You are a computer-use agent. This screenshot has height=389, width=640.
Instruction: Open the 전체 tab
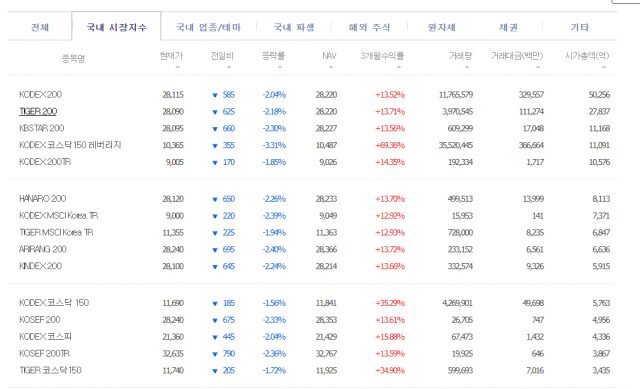pos(40,27)
